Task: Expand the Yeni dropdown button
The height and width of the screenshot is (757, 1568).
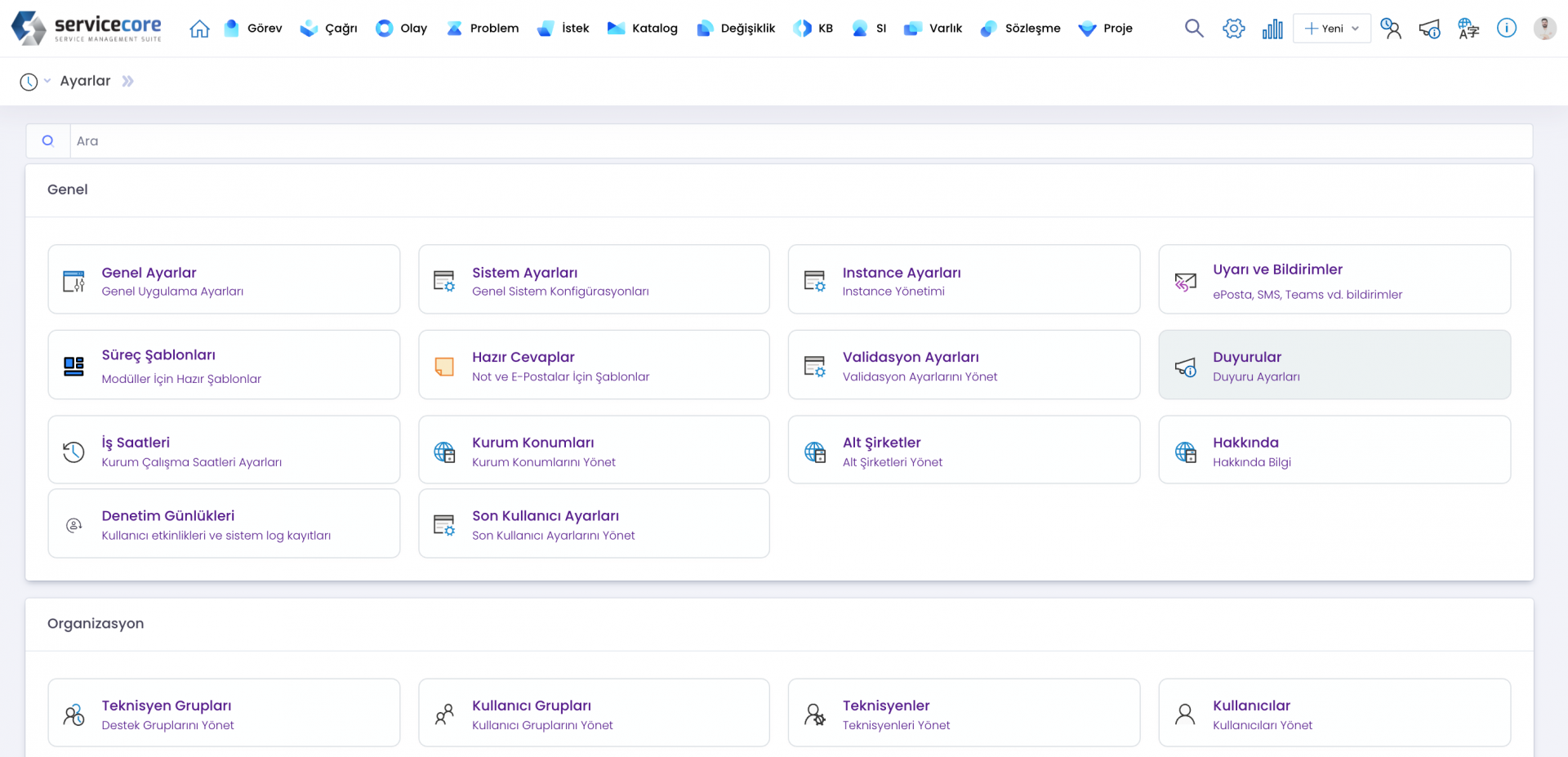Action: (x=1331, y=29)
